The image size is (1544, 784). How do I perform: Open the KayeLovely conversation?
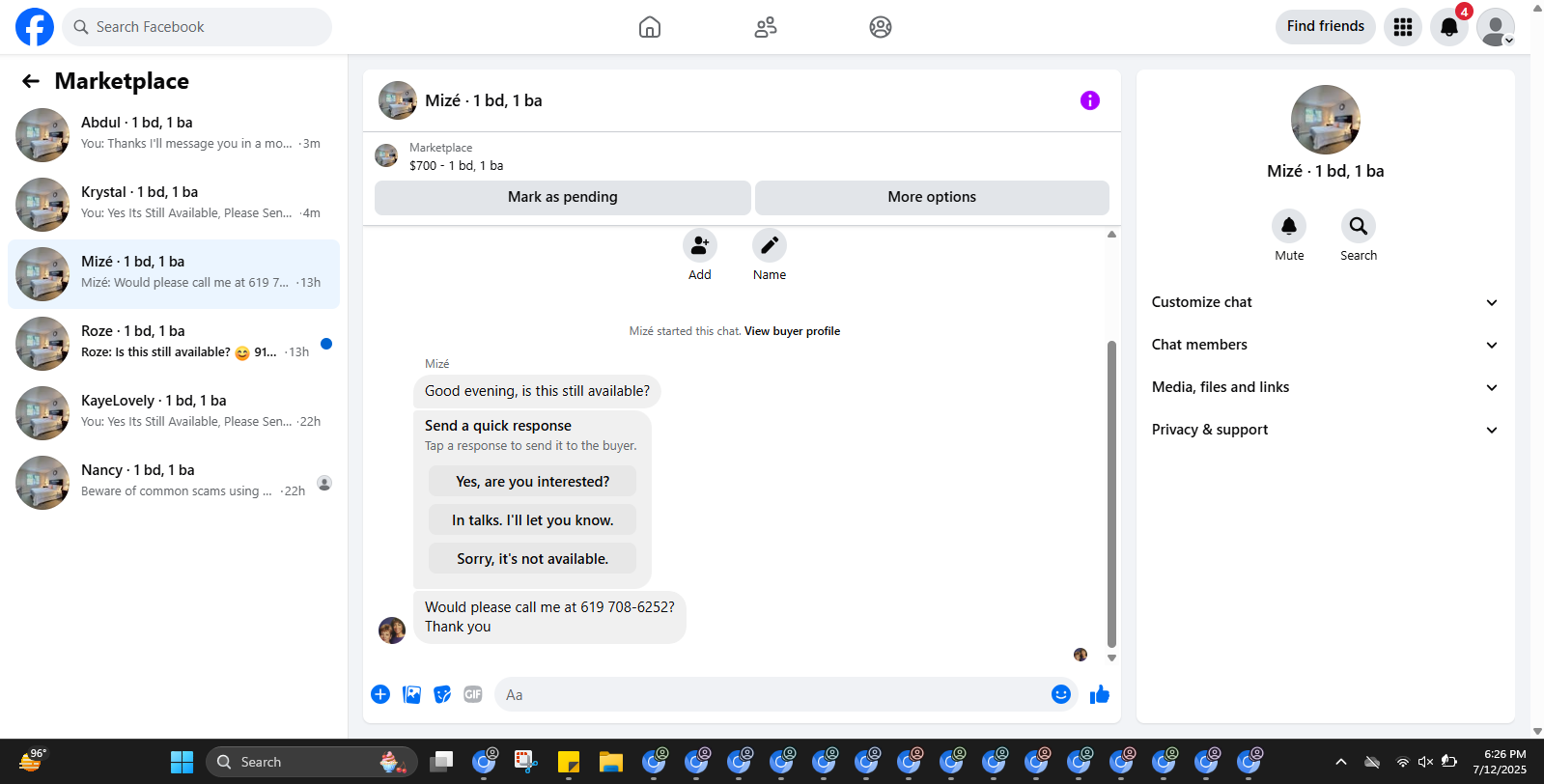(174, 413)
